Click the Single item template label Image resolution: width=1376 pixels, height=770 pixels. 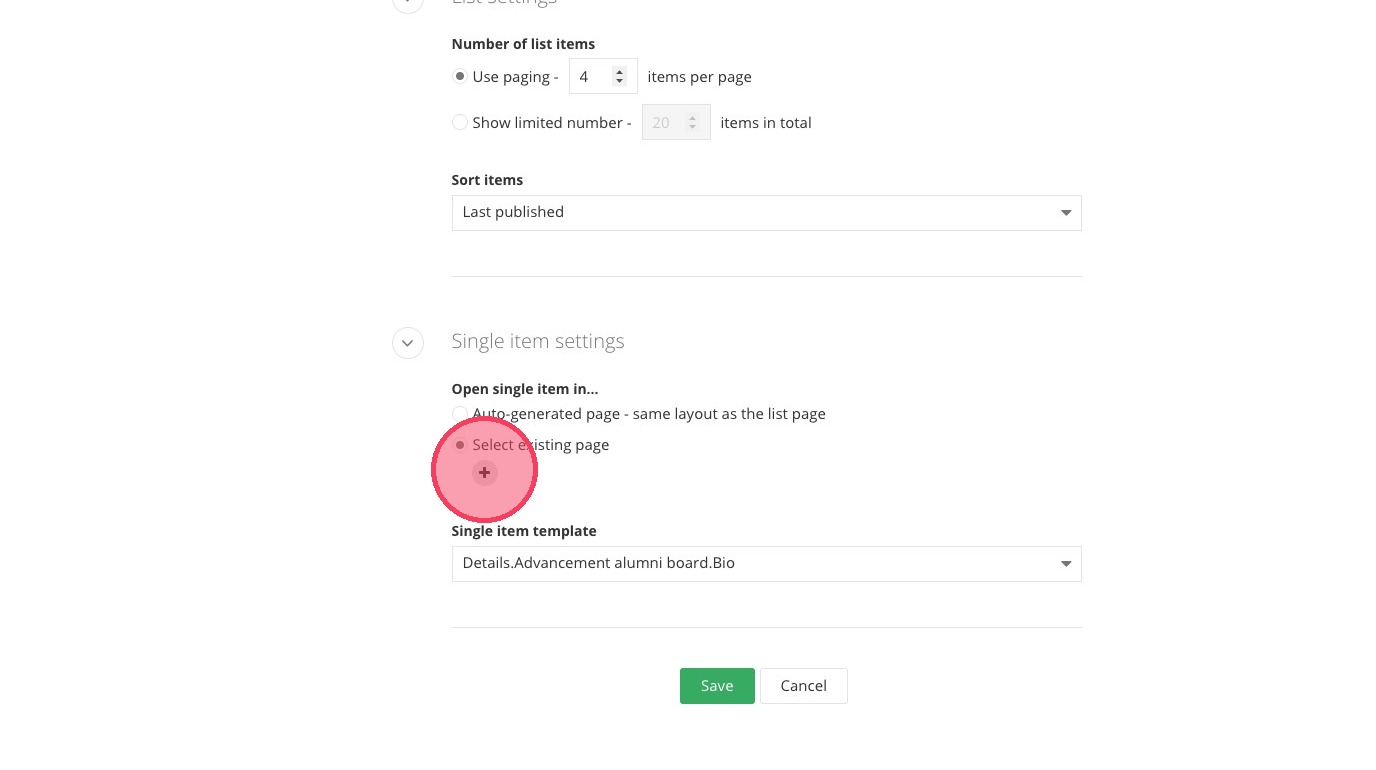click(x=524, y=531)
